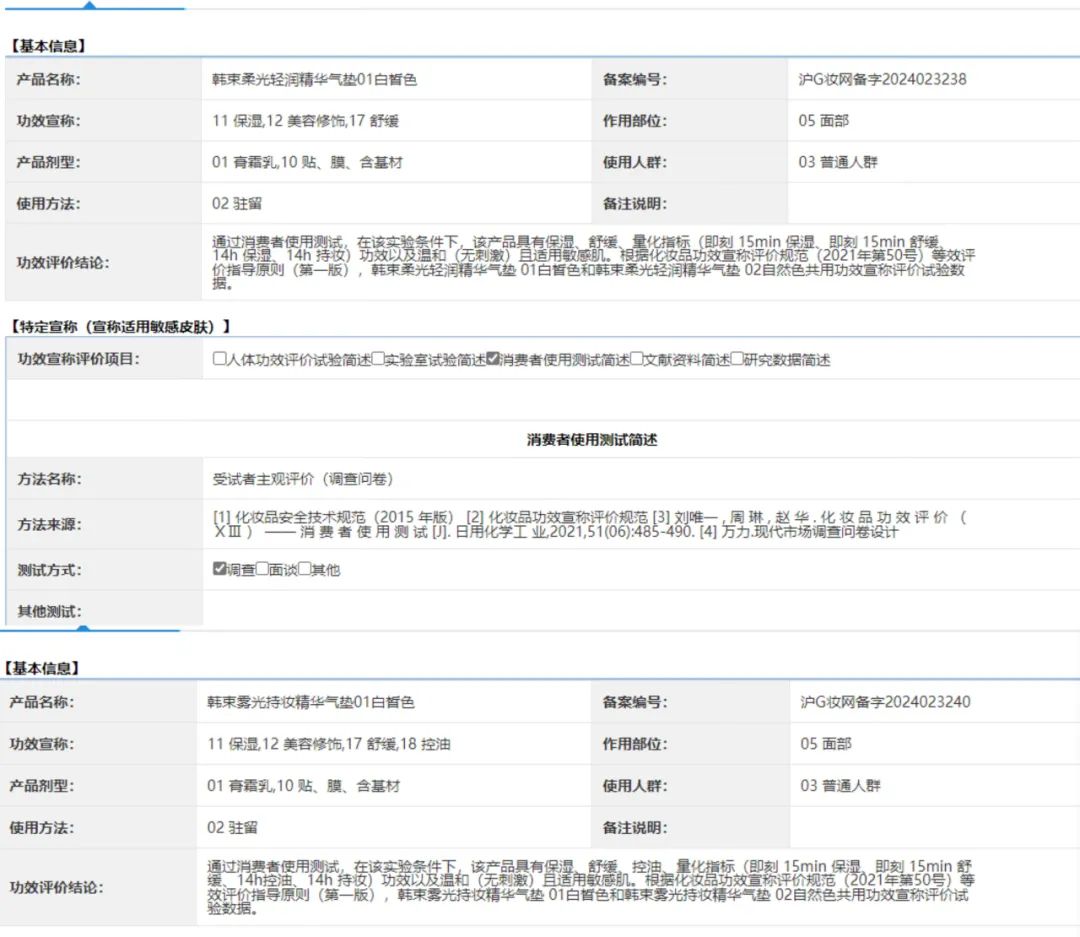Tick the 文献资料简述 checkbox
Screen dimensions: 1080x937
pos(637,359)
